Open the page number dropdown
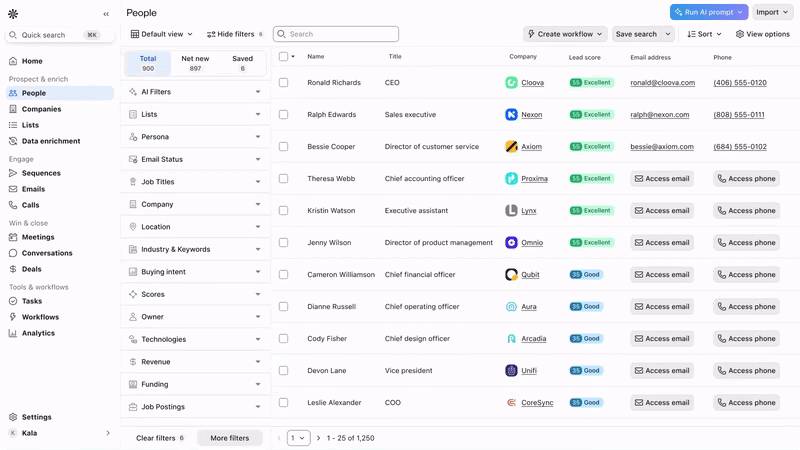Screen dimensions: 800x450 [x=298, y=438]
